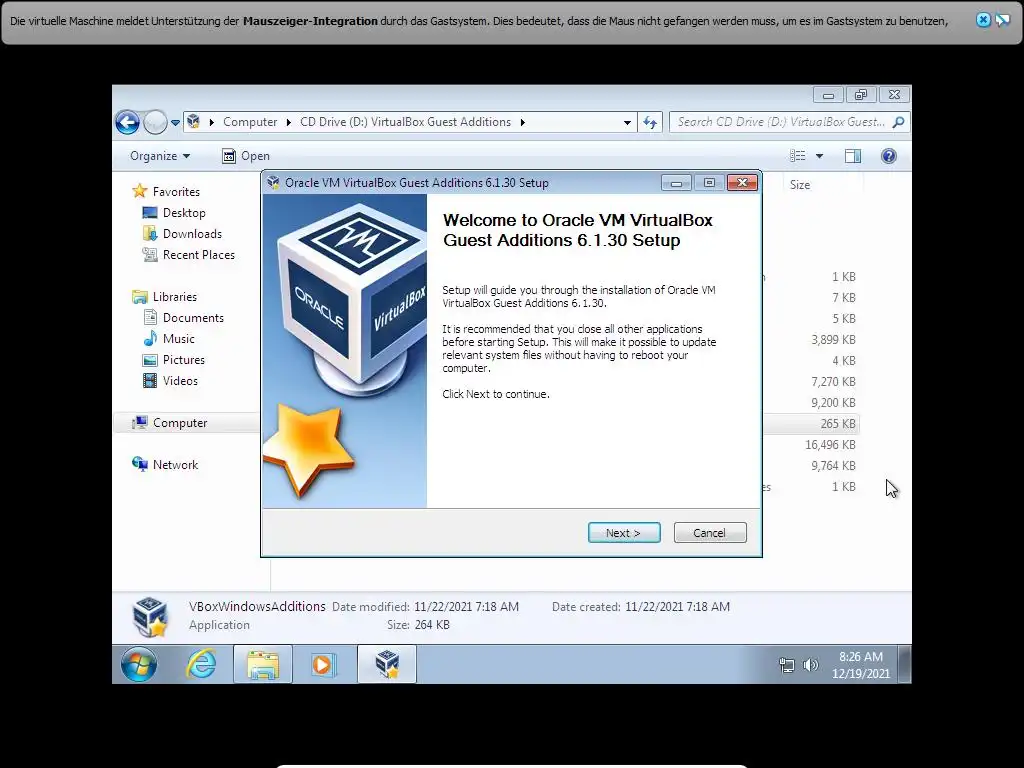This screenshot has width=1024, height=768.
Task: Click the Windows Explorer taskbar icon
Action: pos(263,665)
